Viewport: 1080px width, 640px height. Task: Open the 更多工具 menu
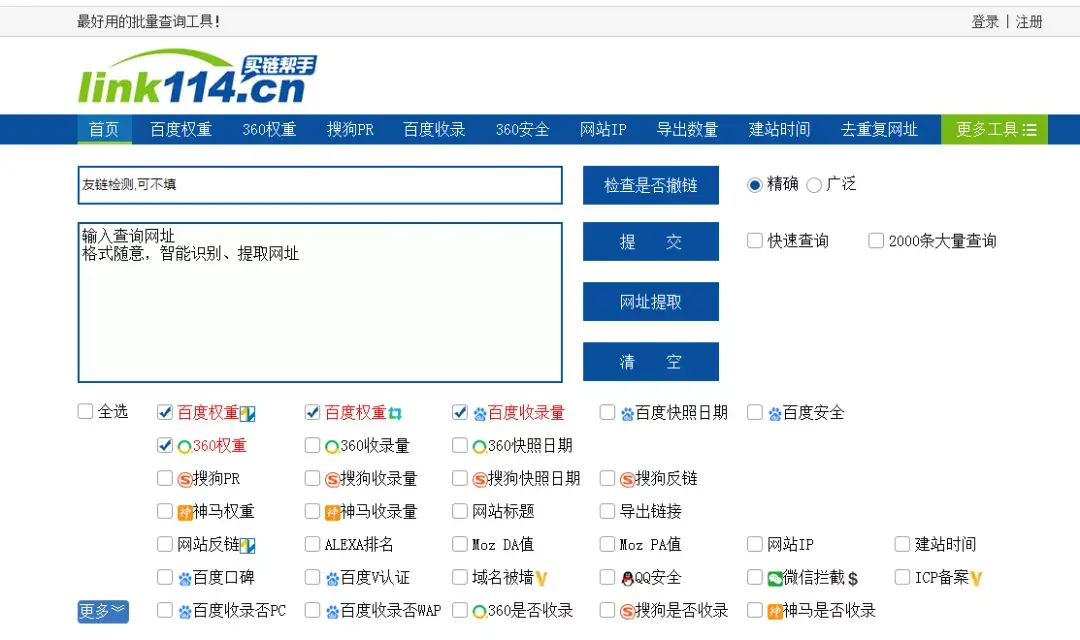click(995, 130)
